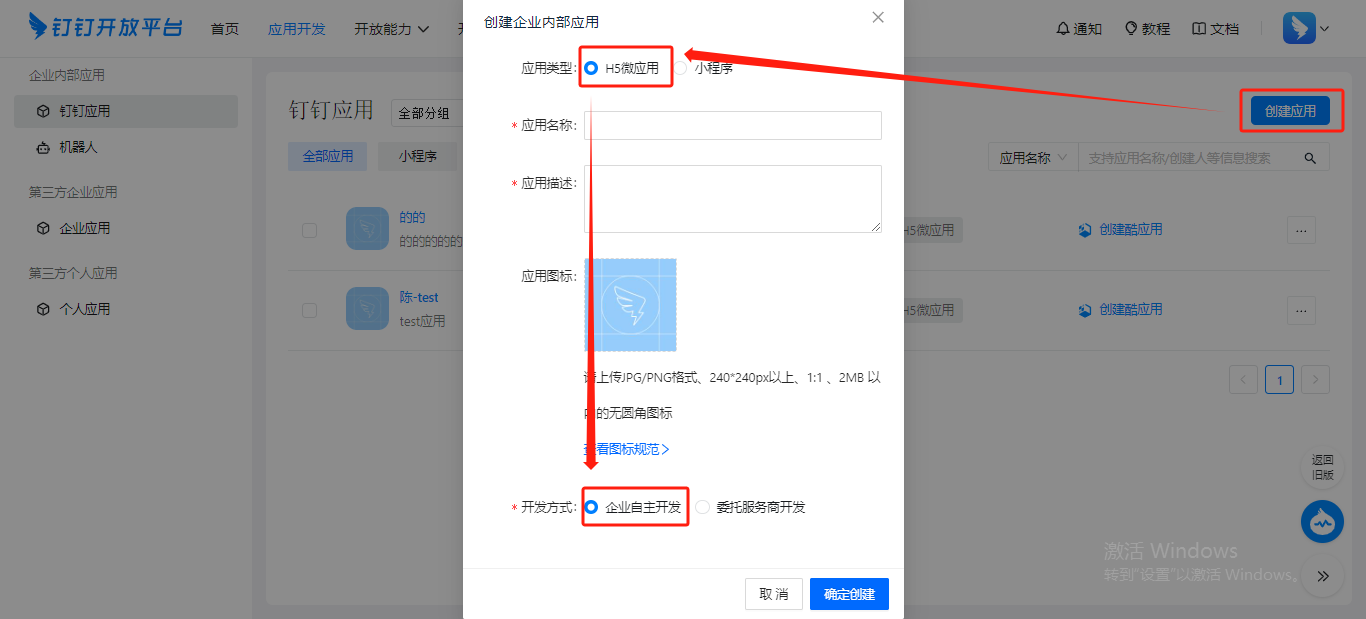1366x619 pixels.
Task: Select 钉钉应用 in the sidebar
Action: point(126,111)
